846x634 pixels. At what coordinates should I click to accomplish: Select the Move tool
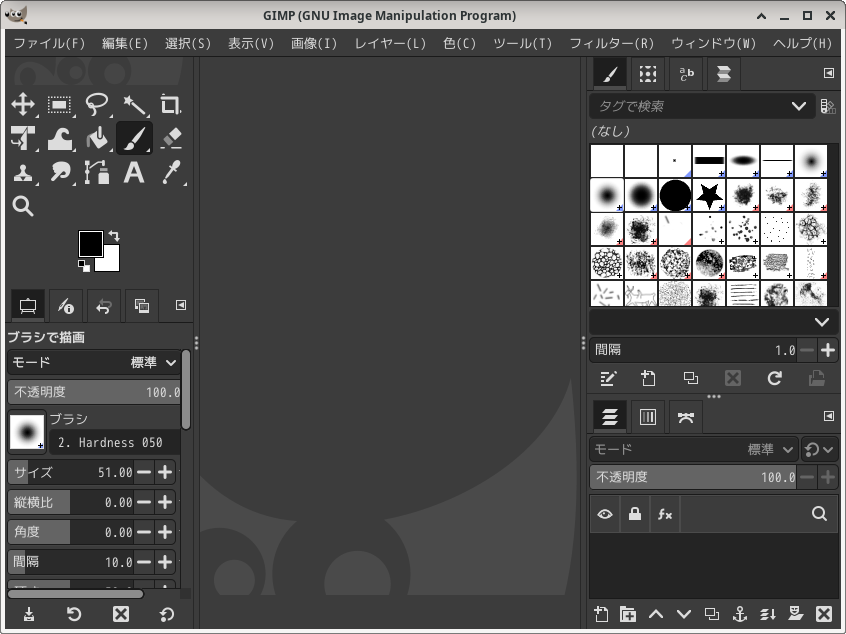click(x=23, y=105)
